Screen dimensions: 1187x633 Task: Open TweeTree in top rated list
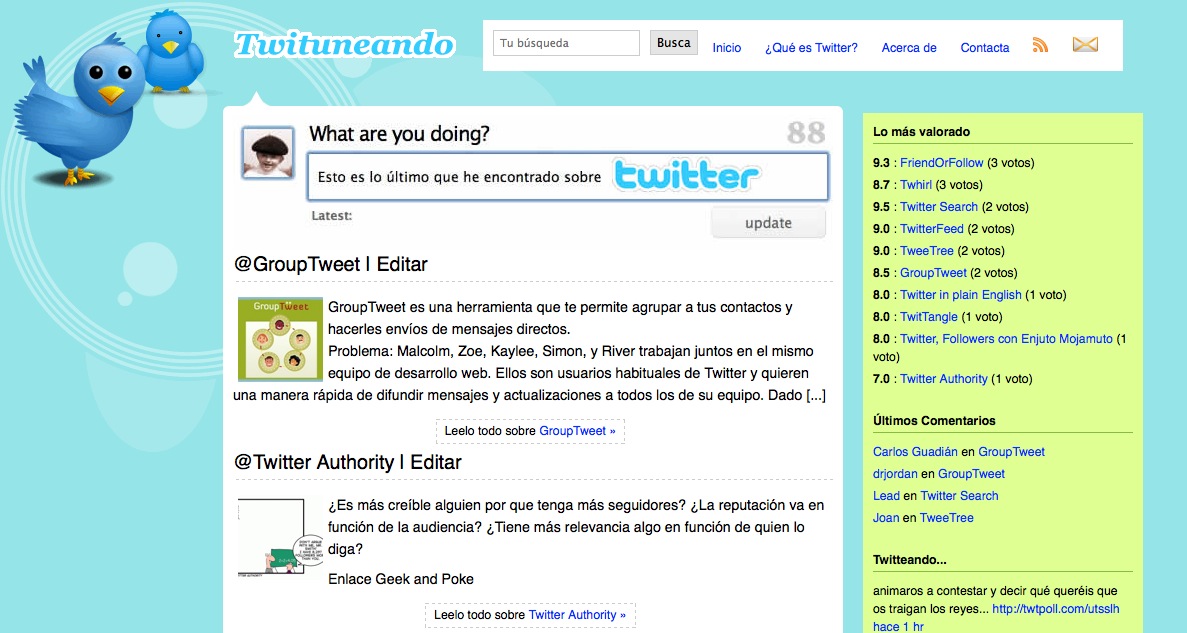coord(927,251)
